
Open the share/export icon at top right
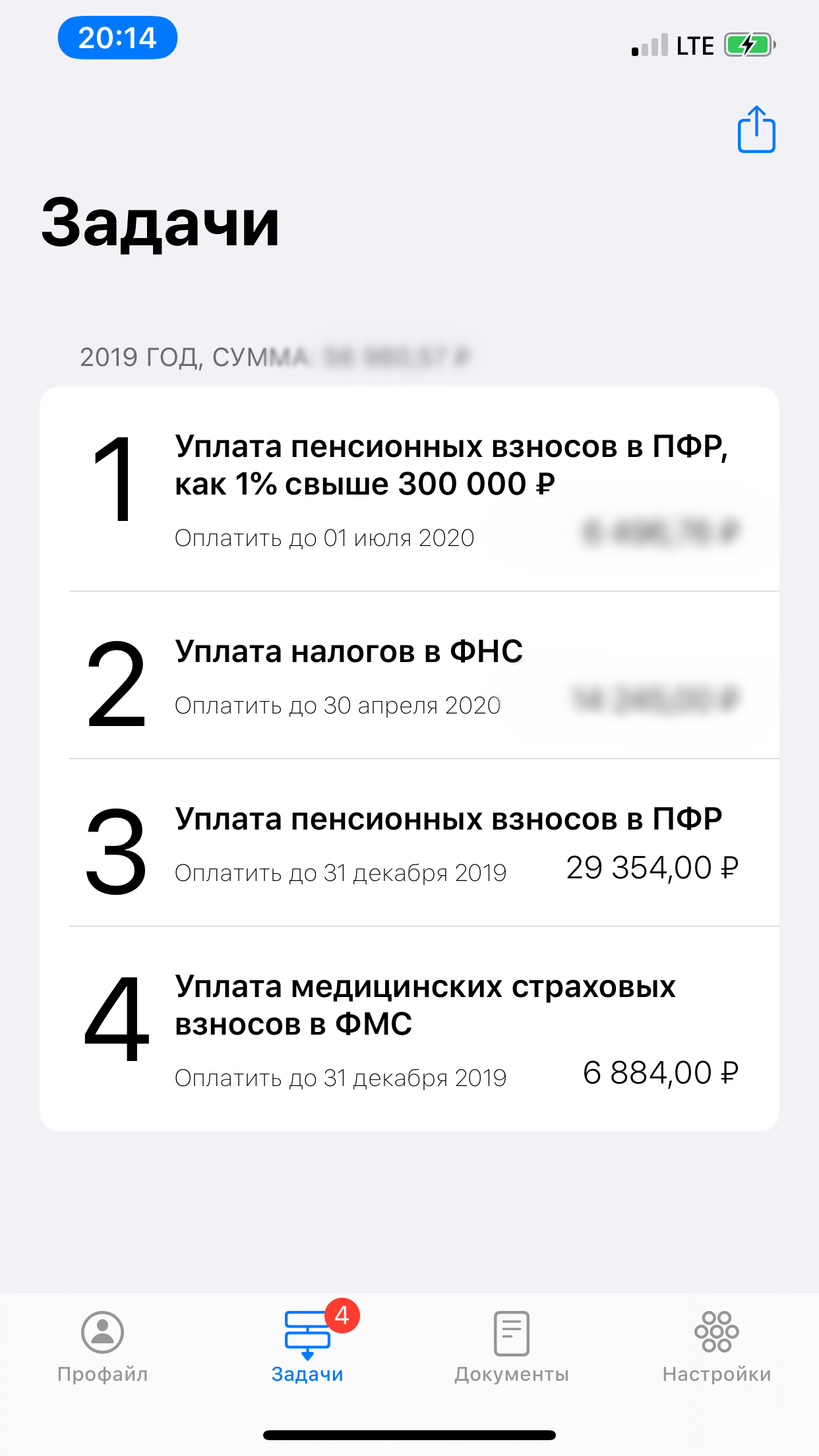(756, 129)
